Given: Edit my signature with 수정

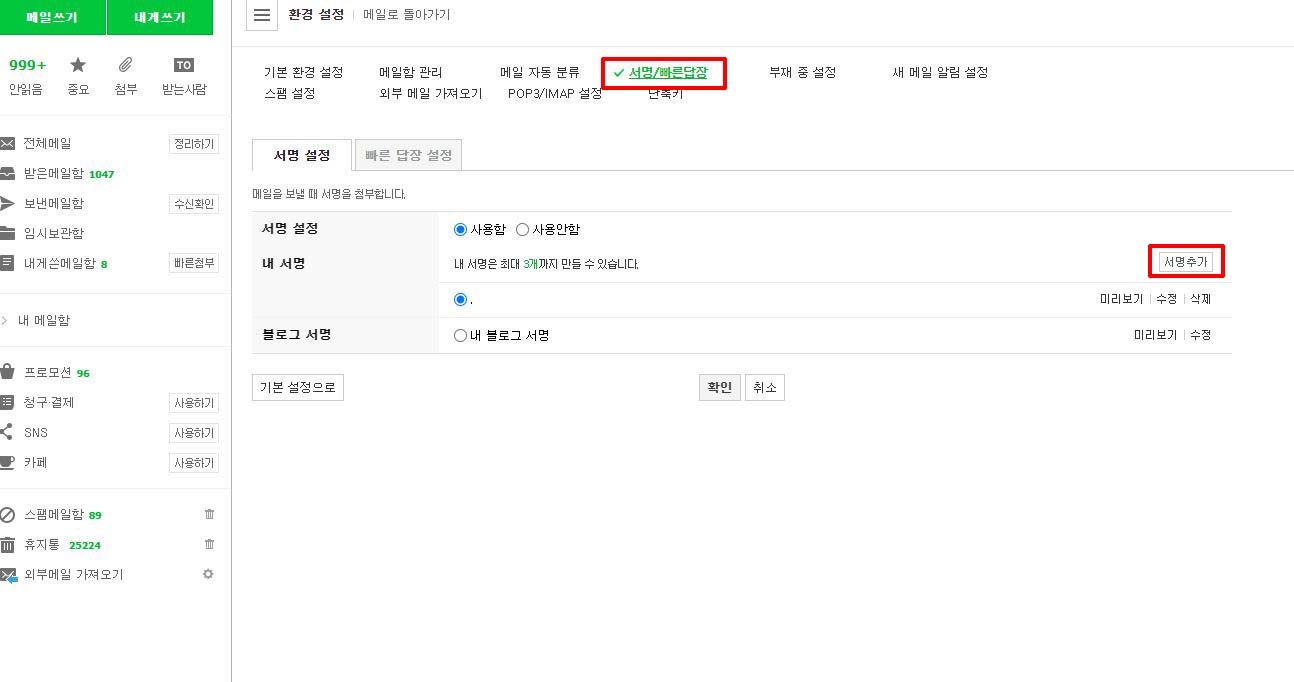Looking at the screenshot, I should pyautogui.click(x=1166, y=299).
